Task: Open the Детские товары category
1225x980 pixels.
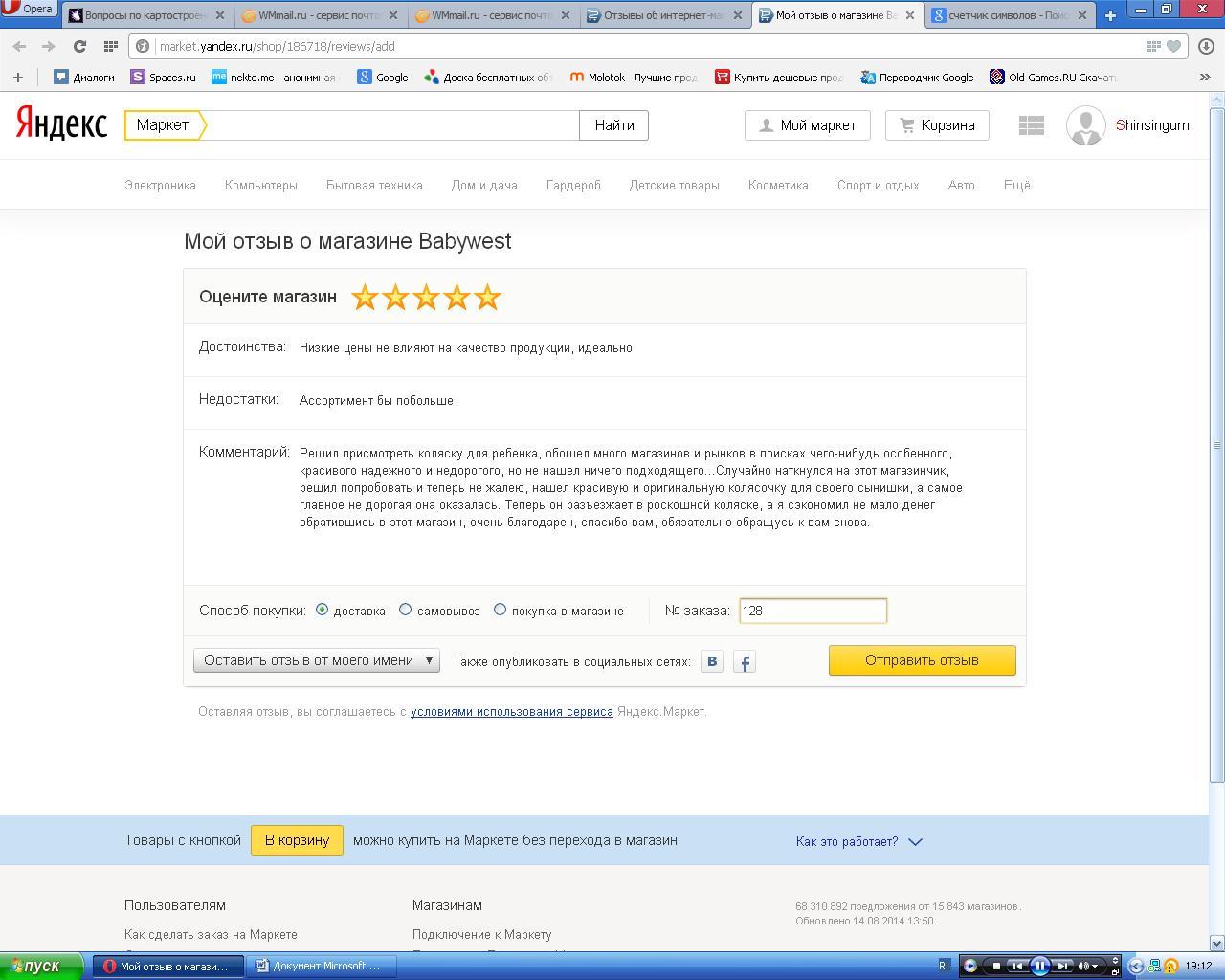Action: coord(675,186)
